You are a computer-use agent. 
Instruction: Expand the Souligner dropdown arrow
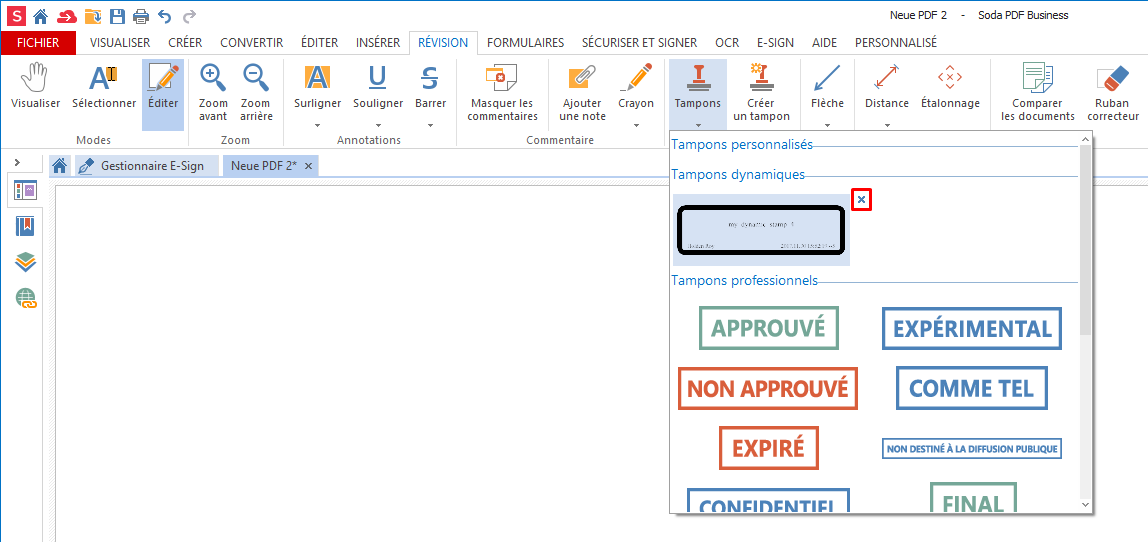coord(378,125)
